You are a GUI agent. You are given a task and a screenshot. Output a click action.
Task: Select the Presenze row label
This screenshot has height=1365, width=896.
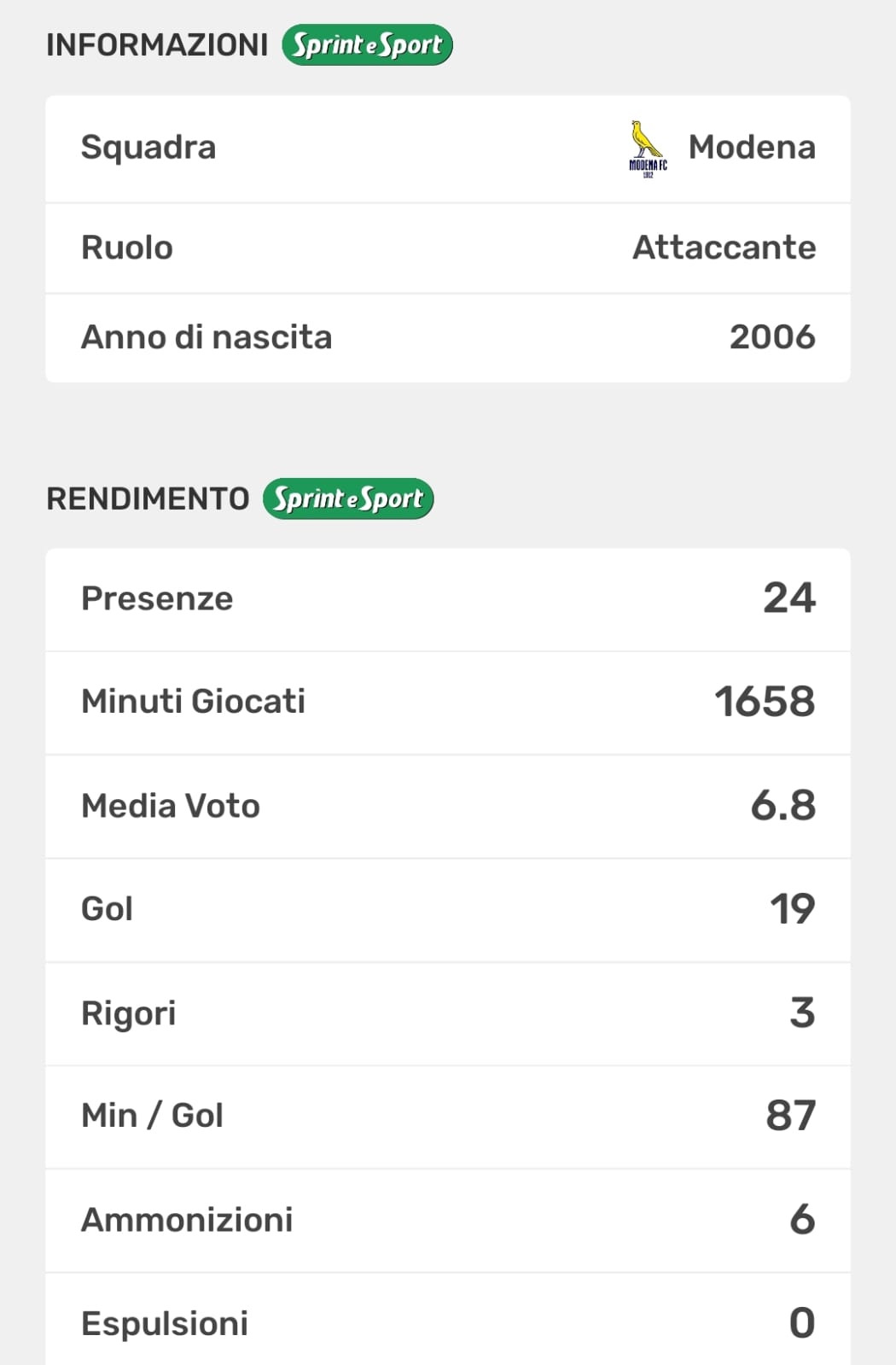157,598
